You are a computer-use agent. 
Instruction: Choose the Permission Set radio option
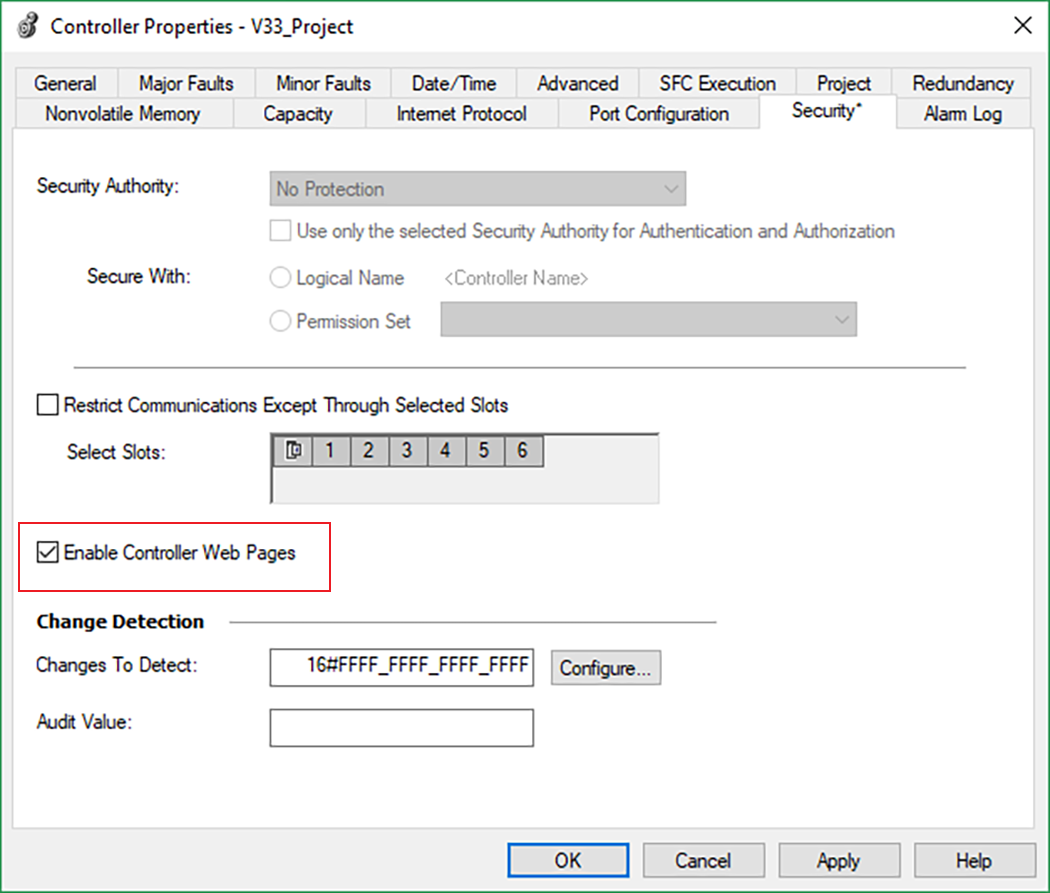(281, 322)
